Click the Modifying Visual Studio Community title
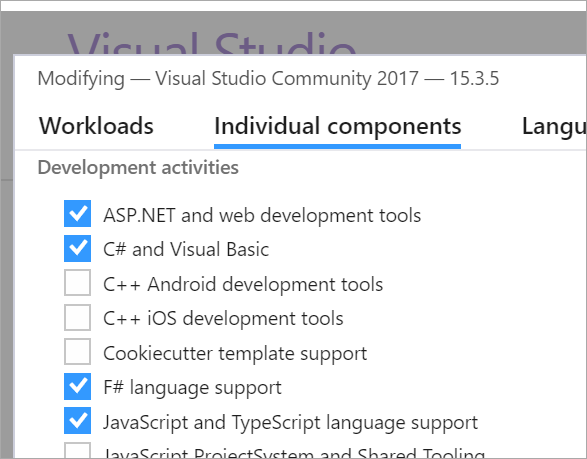The image size is (587, 459). coord(268,79)
